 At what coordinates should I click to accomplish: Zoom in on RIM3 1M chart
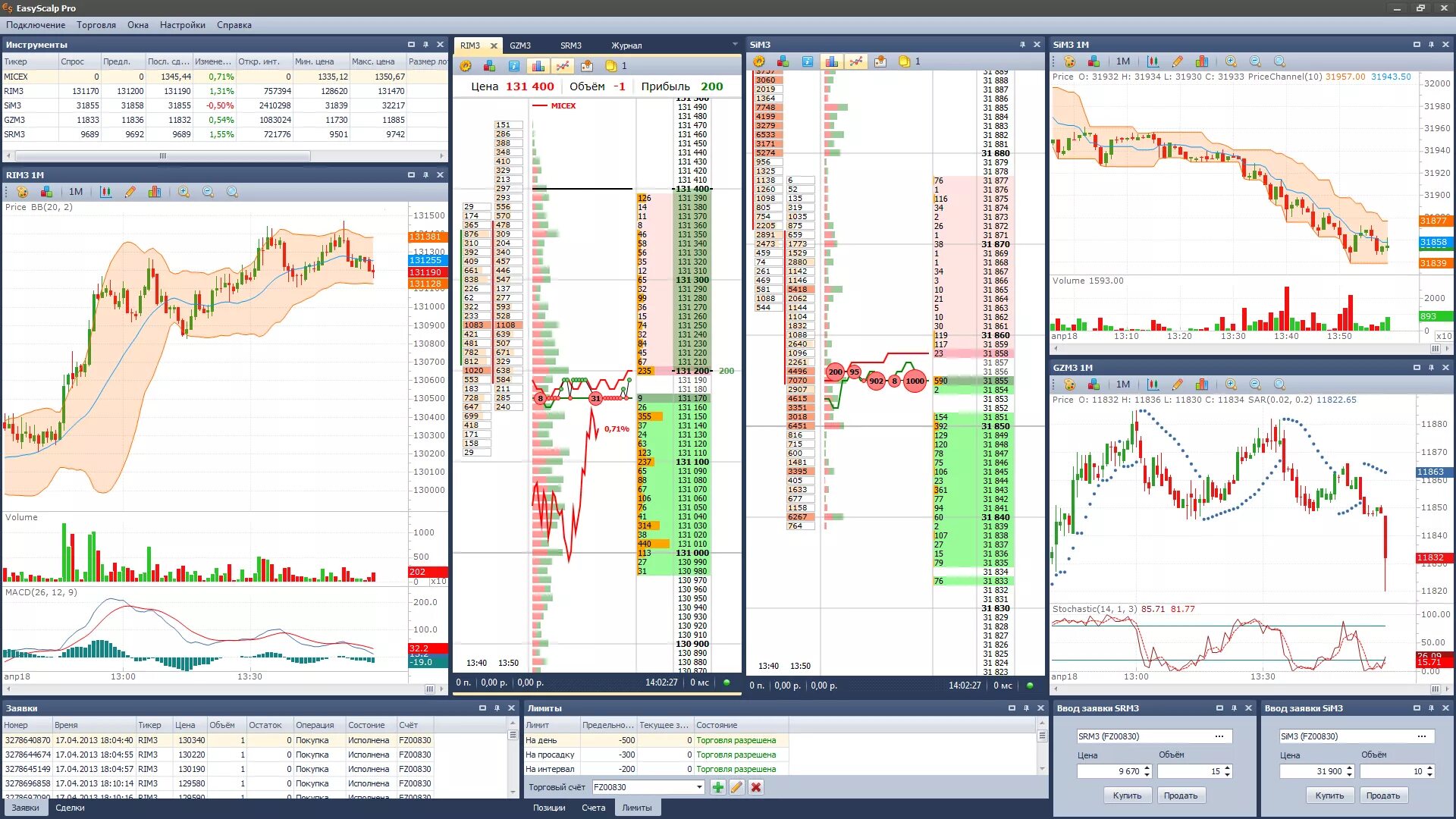(184, 192)
